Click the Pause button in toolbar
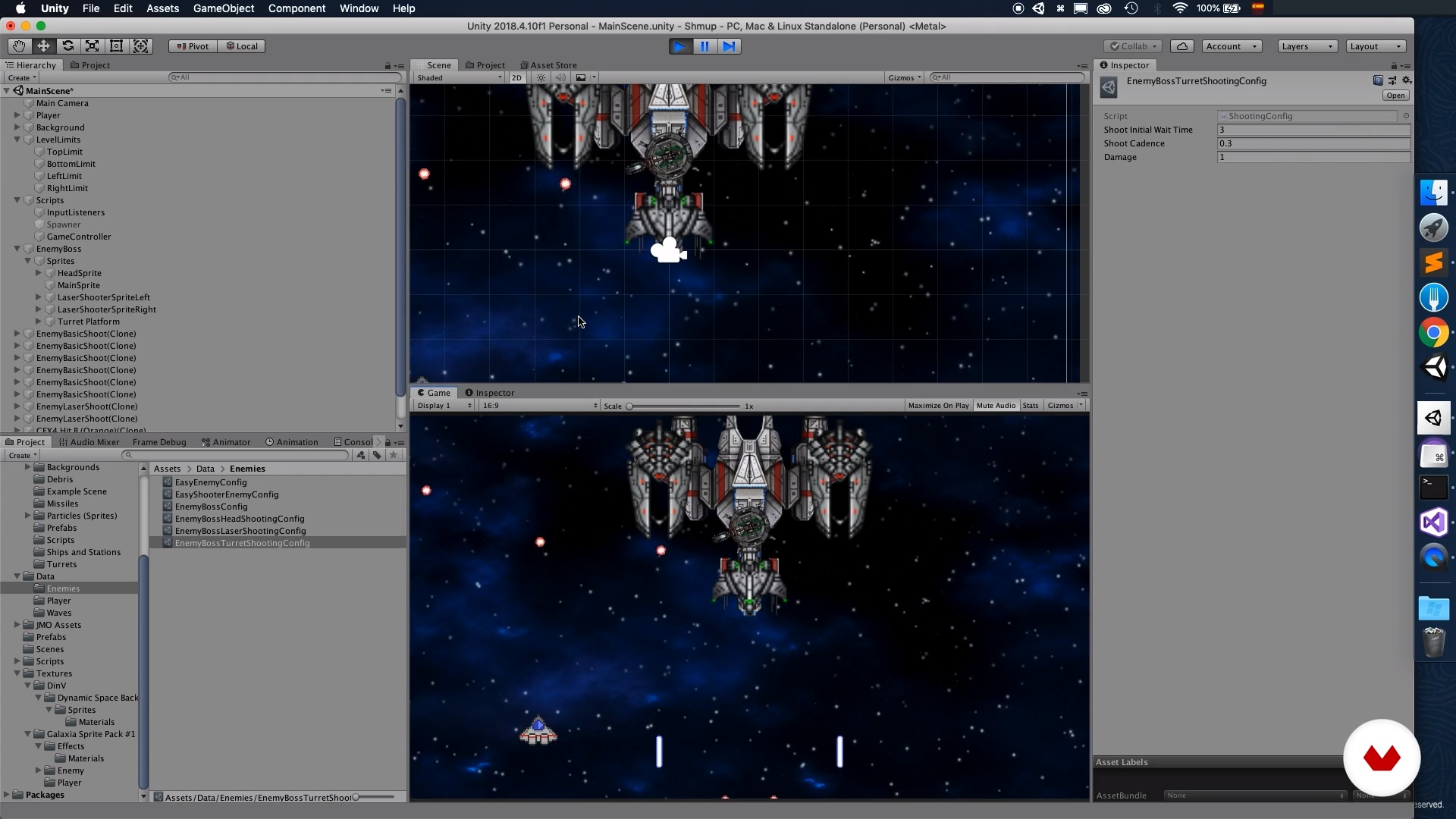The image size is (1456, 819). 704,46
